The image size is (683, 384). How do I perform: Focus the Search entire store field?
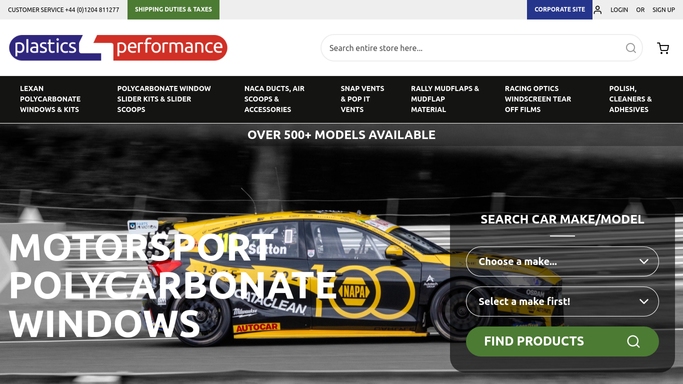coord(475,48)
